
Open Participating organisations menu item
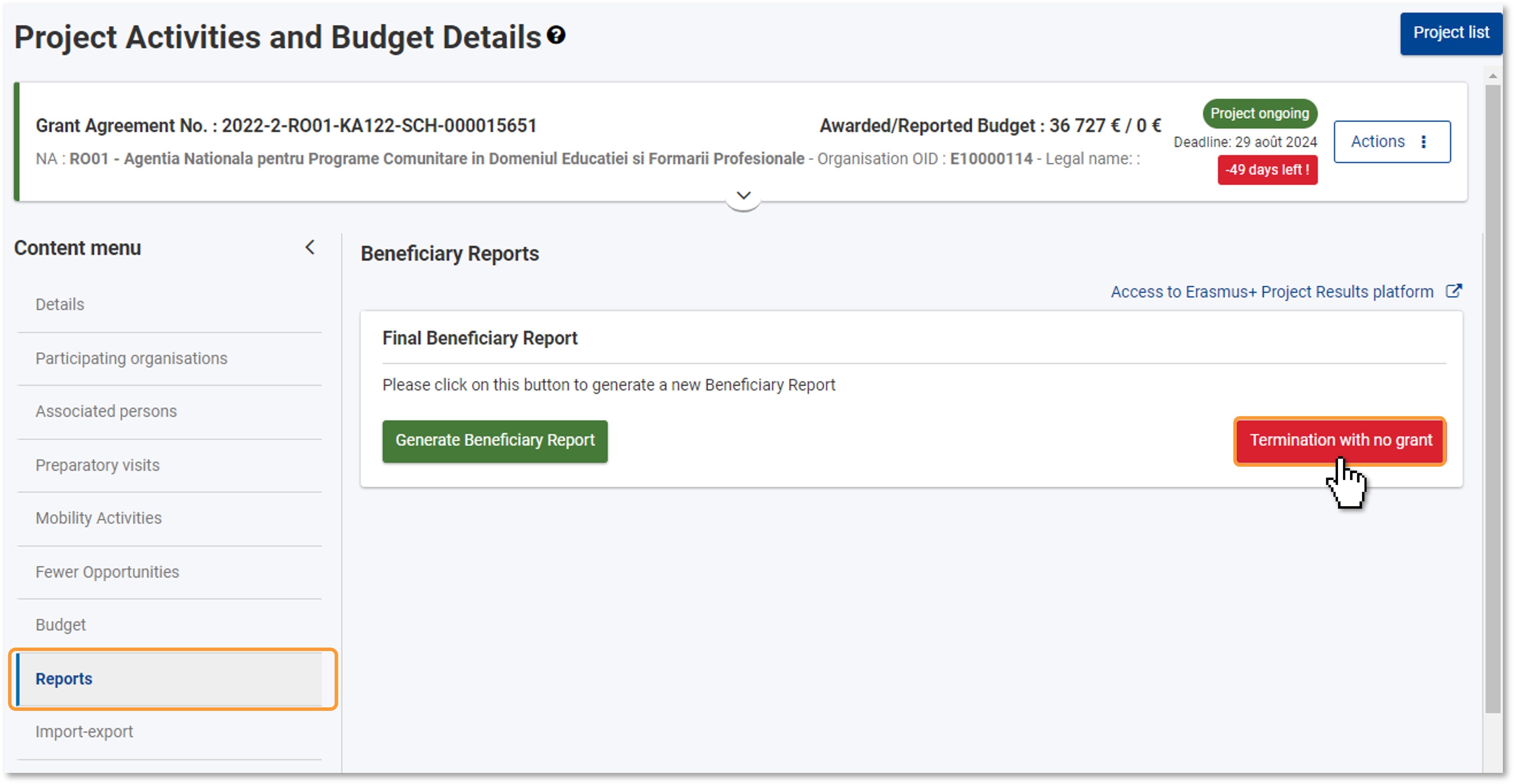(x=131, y=358)
